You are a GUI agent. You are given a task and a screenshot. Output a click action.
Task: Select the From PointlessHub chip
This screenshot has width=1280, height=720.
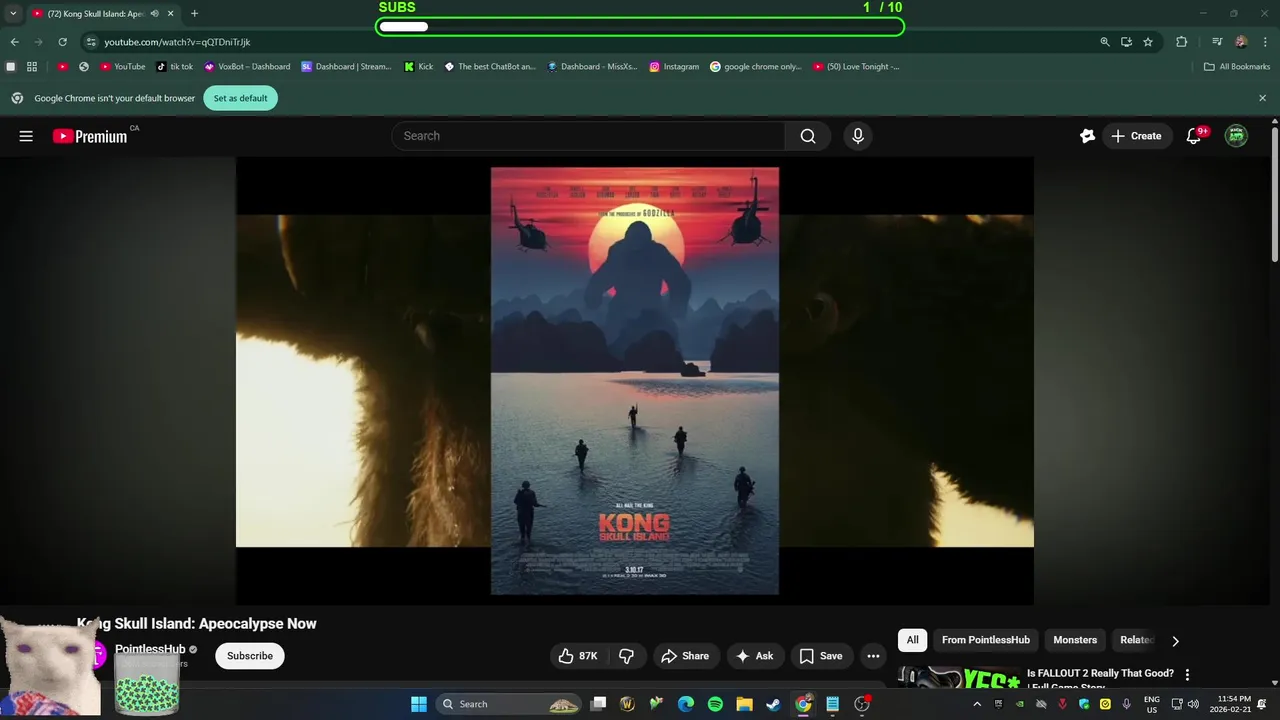(x=985, y=640)
